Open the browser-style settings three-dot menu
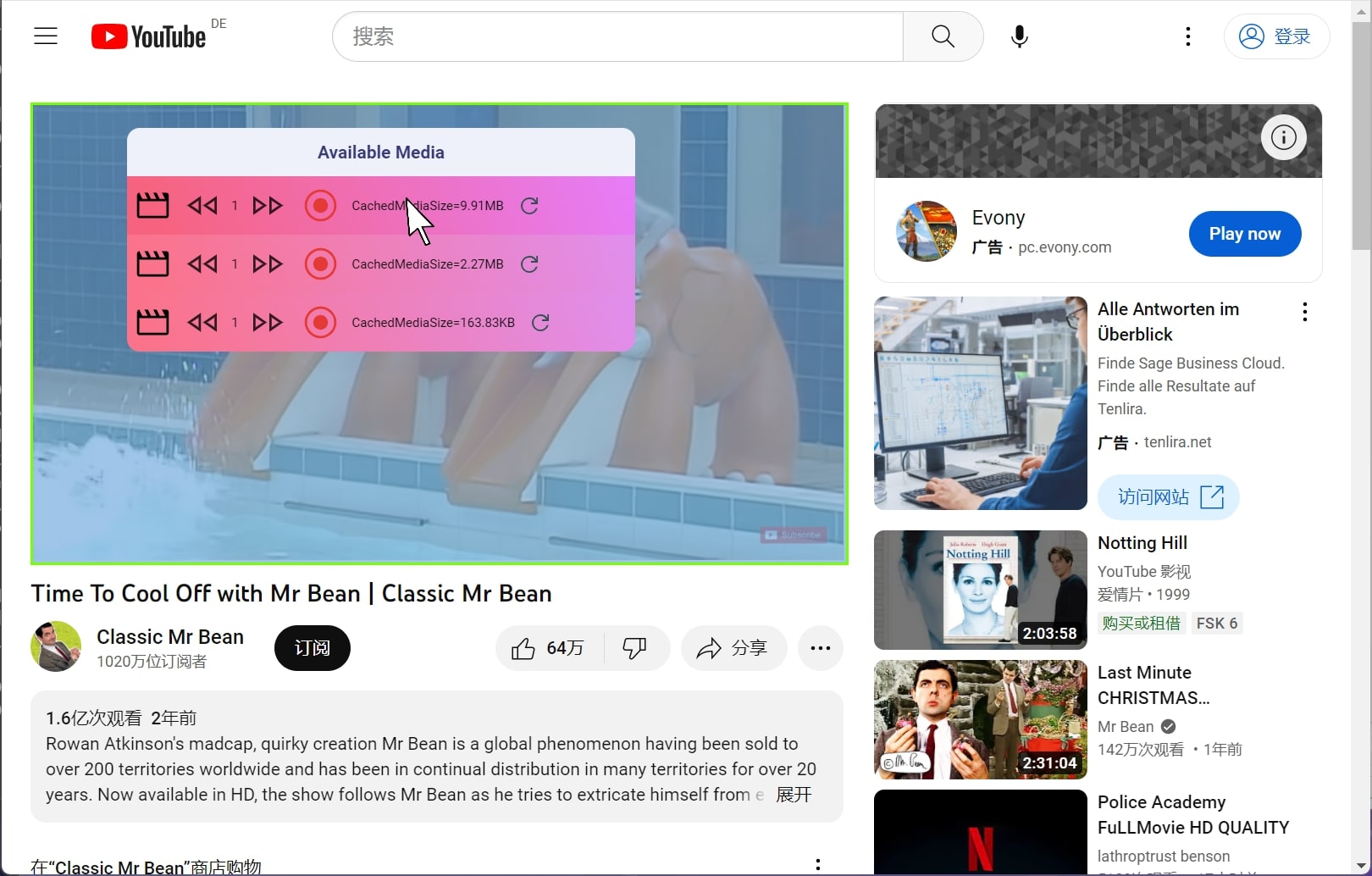The image size is (1372, 876). [1187, 36]
